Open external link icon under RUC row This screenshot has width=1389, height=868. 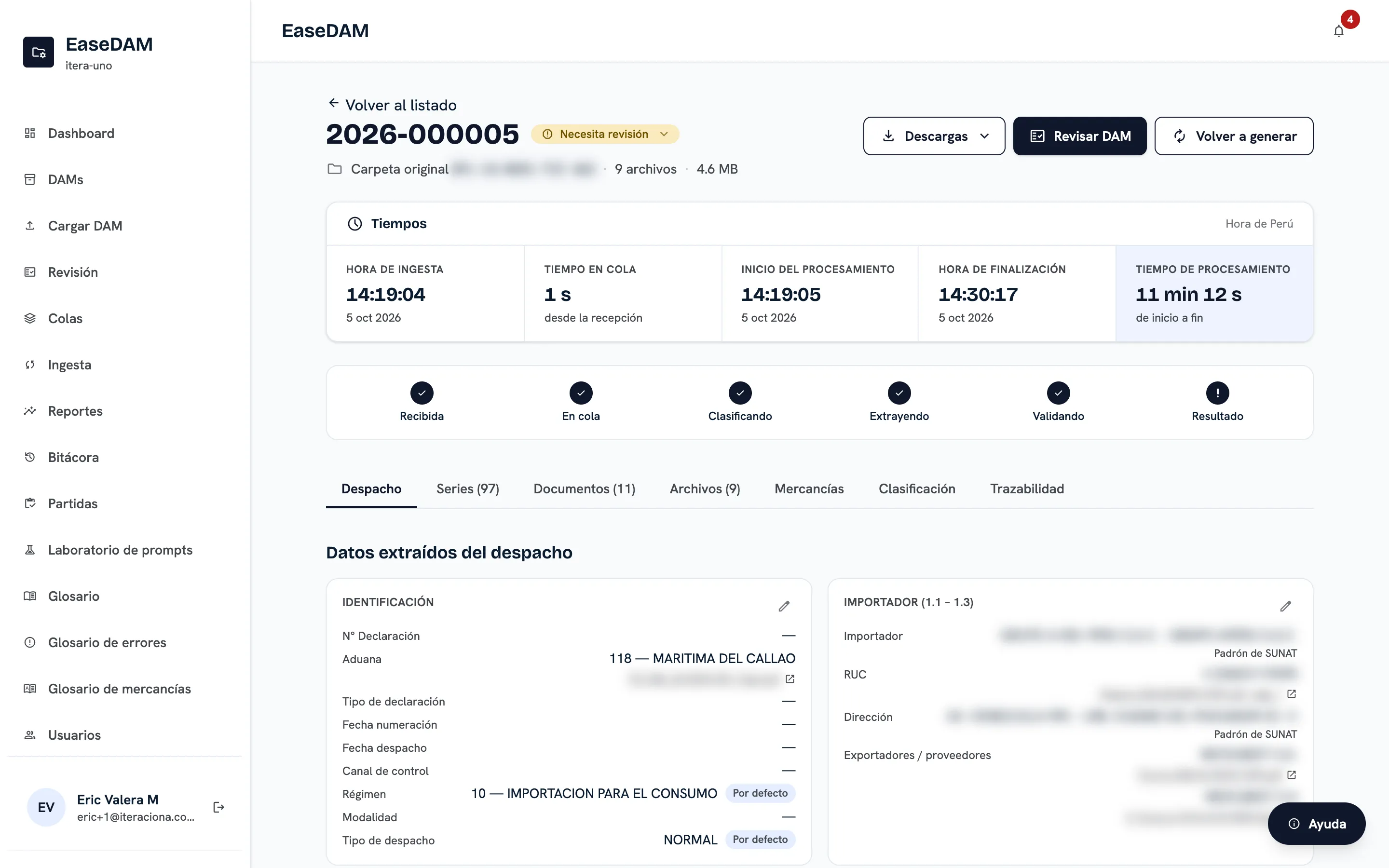click(1292, 694)
